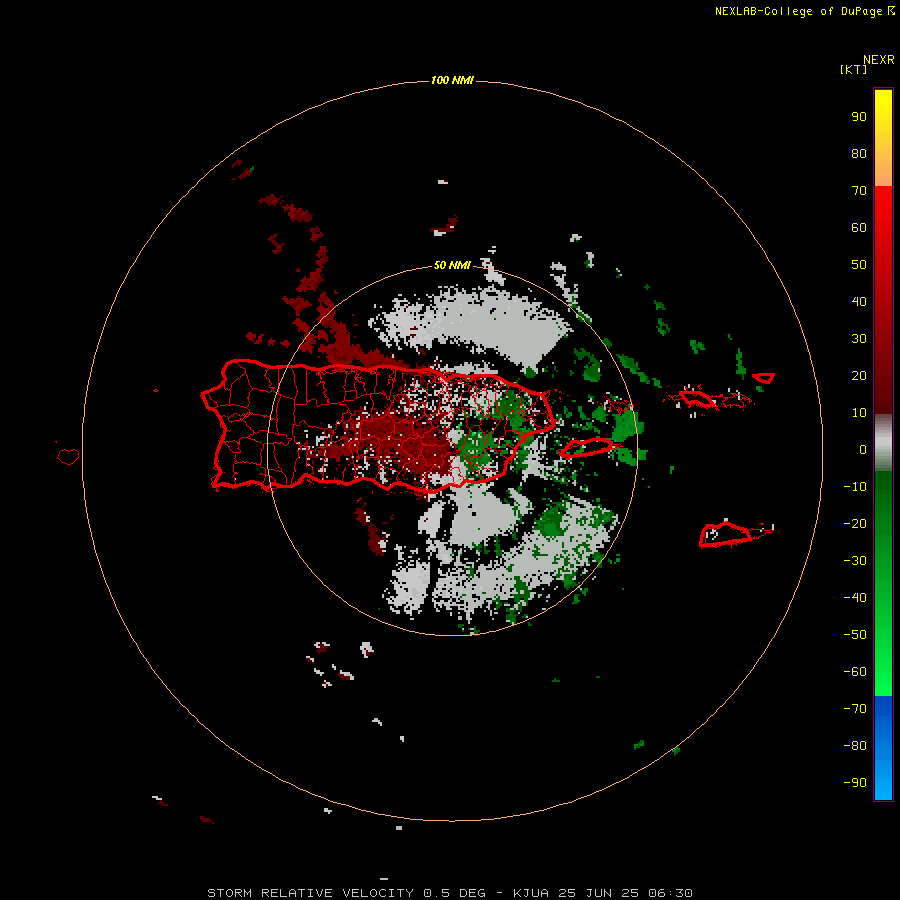Viewport: 900px width, 900px height.
Task: Click the gray zero-velocity segment of the color bar
Action: (x=883, y=443)
